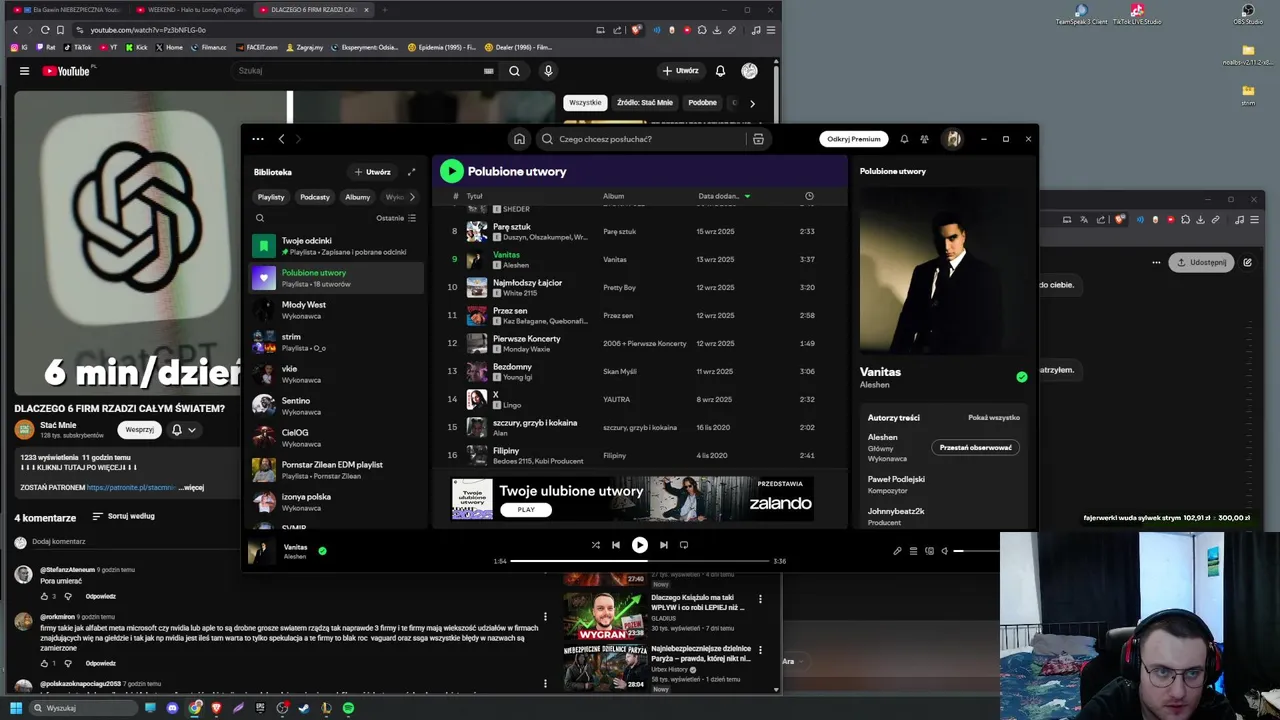This screenshot has height=720, width=1280.
Task: Skip to previous track in Spotify
Action: [x=616, y=545]
